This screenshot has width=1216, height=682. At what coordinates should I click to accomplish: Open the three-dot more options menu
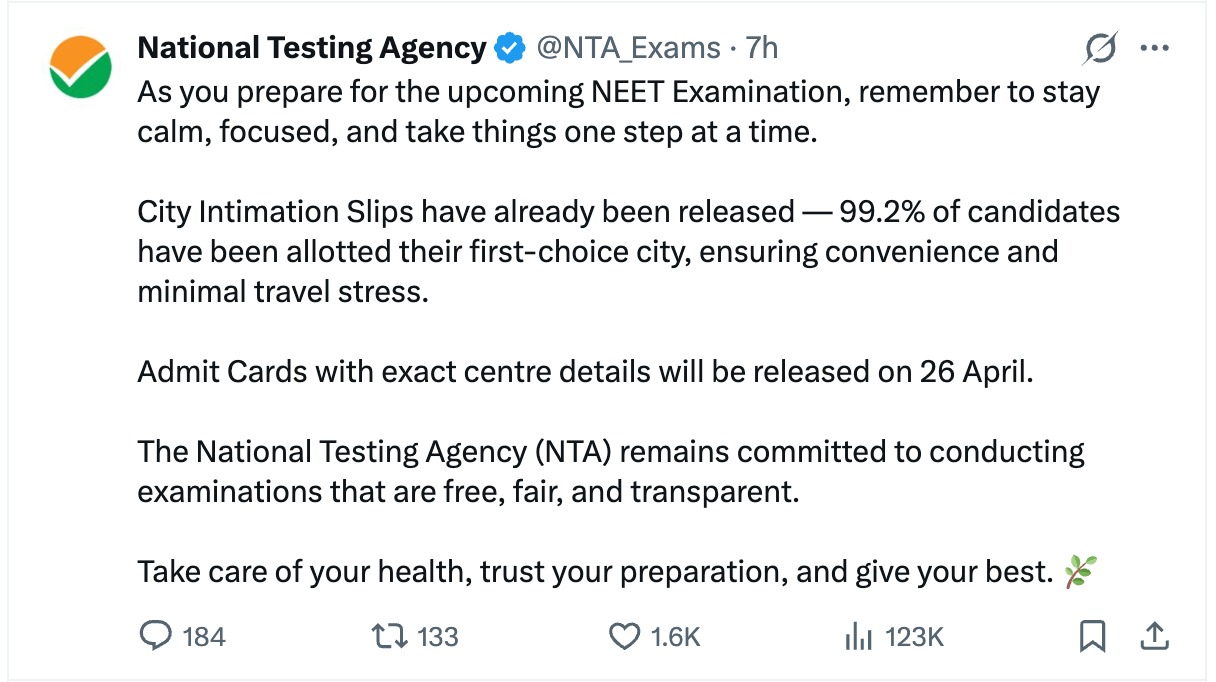(1154, 48)
